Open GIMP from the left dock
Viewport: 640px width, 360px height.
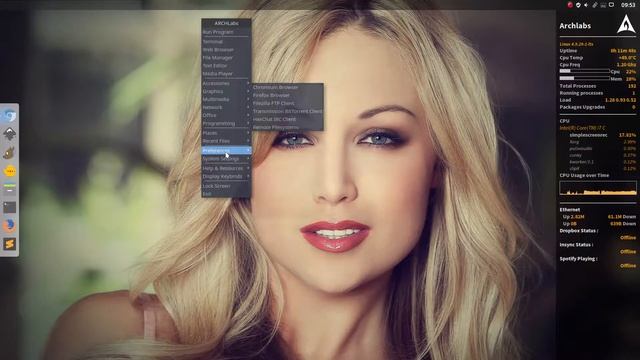click(9, 153)
